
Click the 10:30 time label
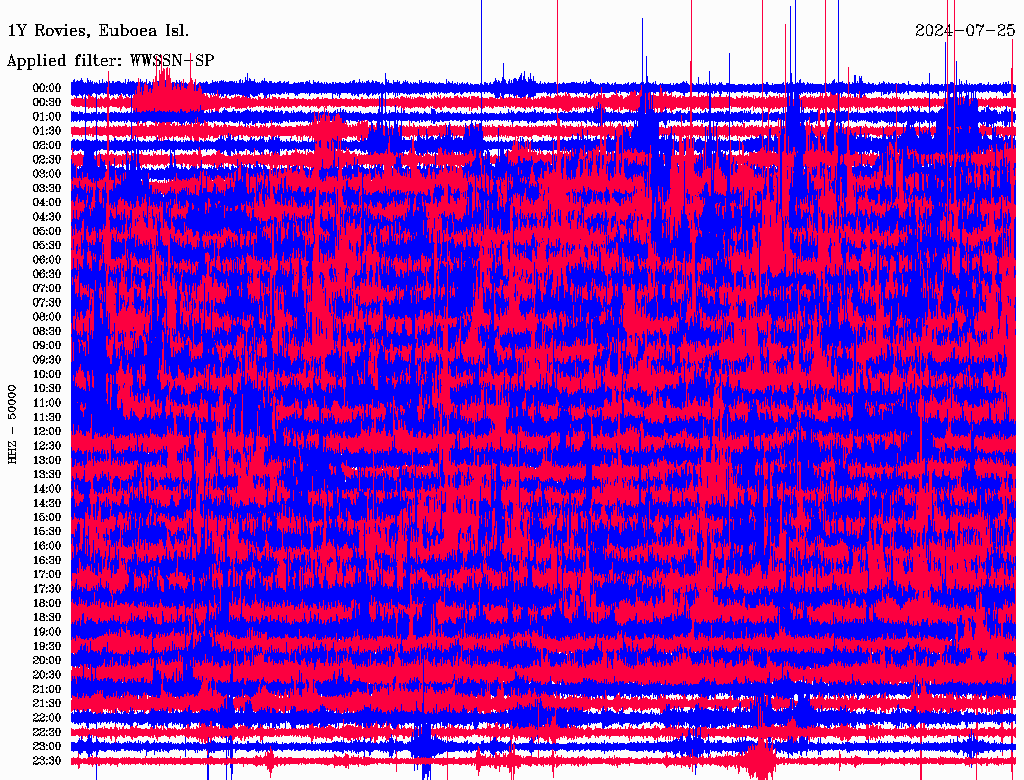[x=47, y=389]
